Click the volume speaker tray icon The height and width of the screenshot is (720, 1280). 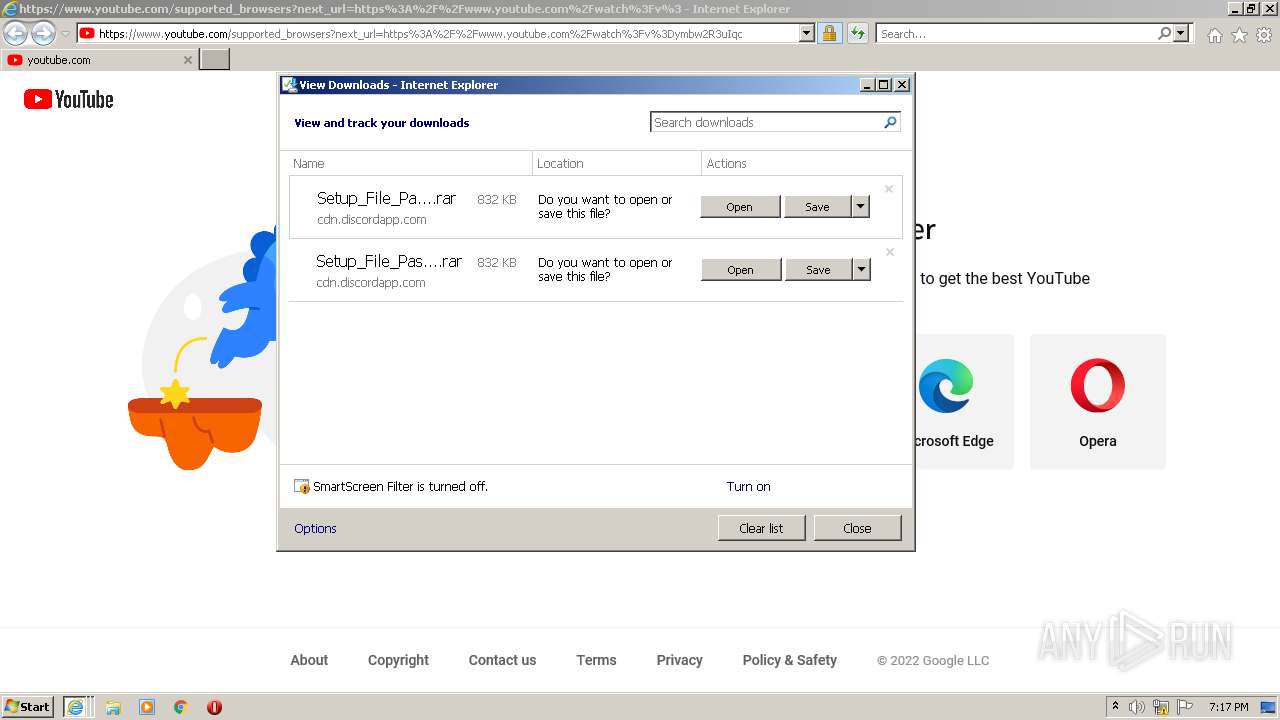(x=1137, y=707)
